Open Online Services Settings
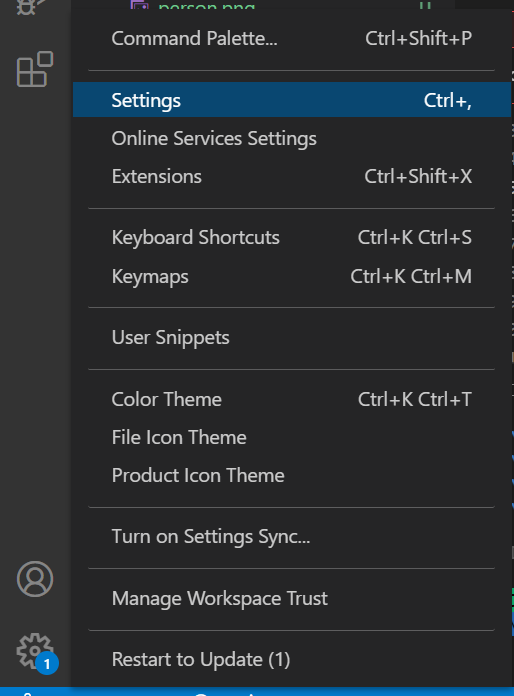 coord(292,138)
